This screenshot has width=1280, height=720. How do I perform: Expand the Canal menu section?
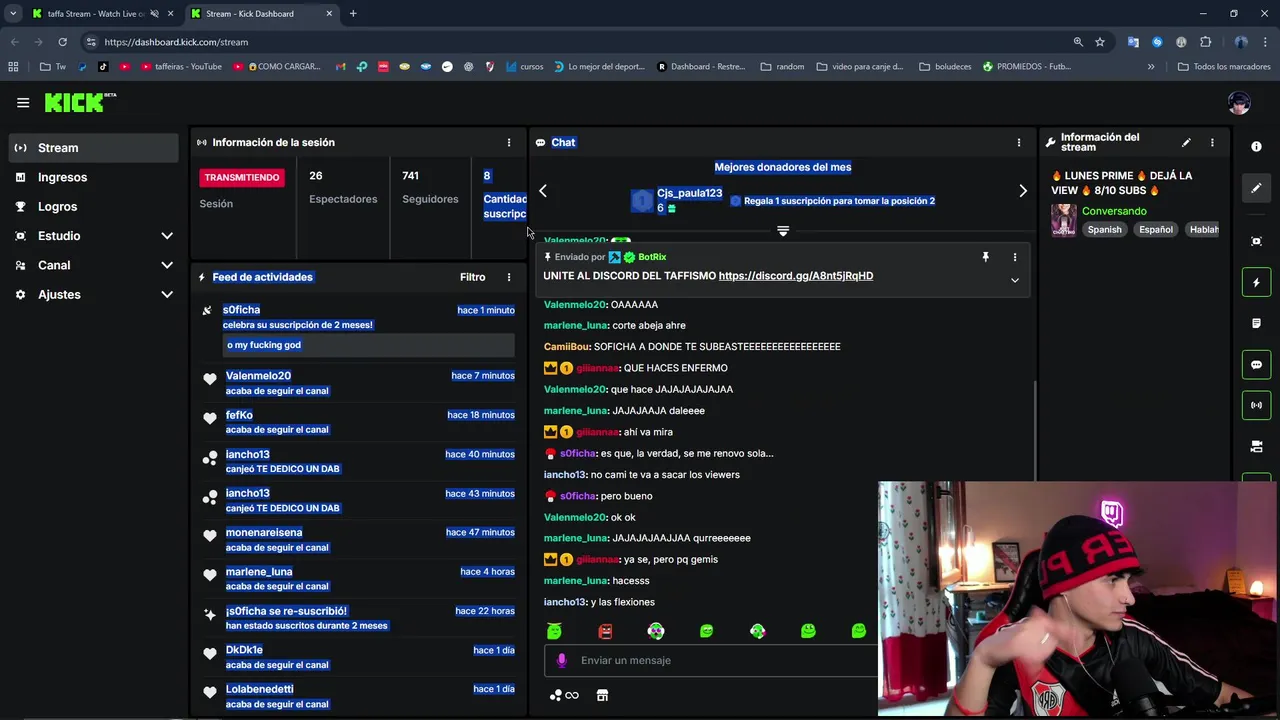click(94, 265)
